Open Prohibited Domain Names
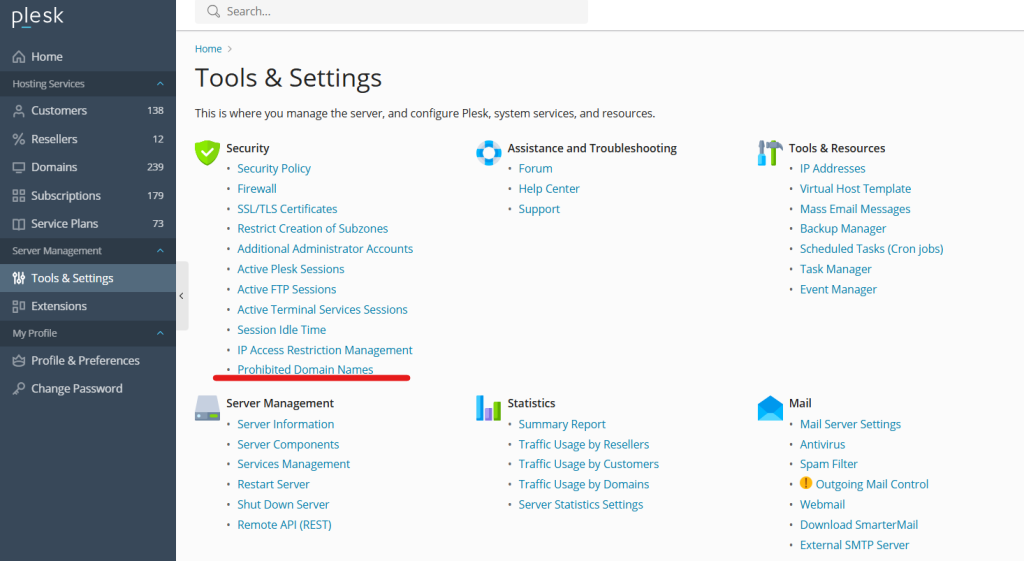1024x561 pixels. click(x=305, y=370)
